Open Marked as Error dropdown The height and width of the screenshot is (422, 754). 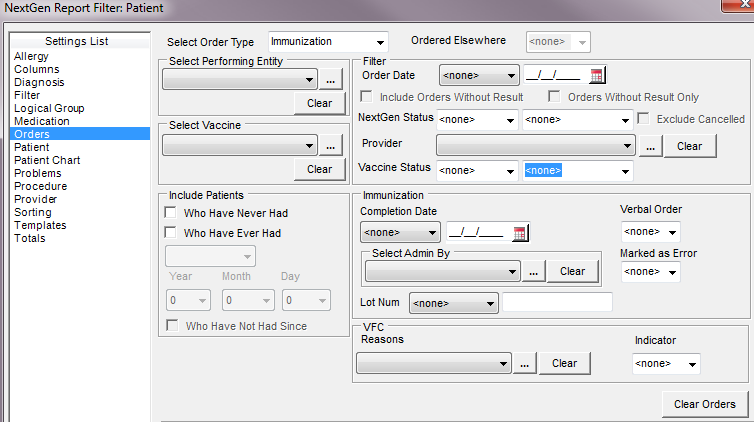[x=651, y=272]
